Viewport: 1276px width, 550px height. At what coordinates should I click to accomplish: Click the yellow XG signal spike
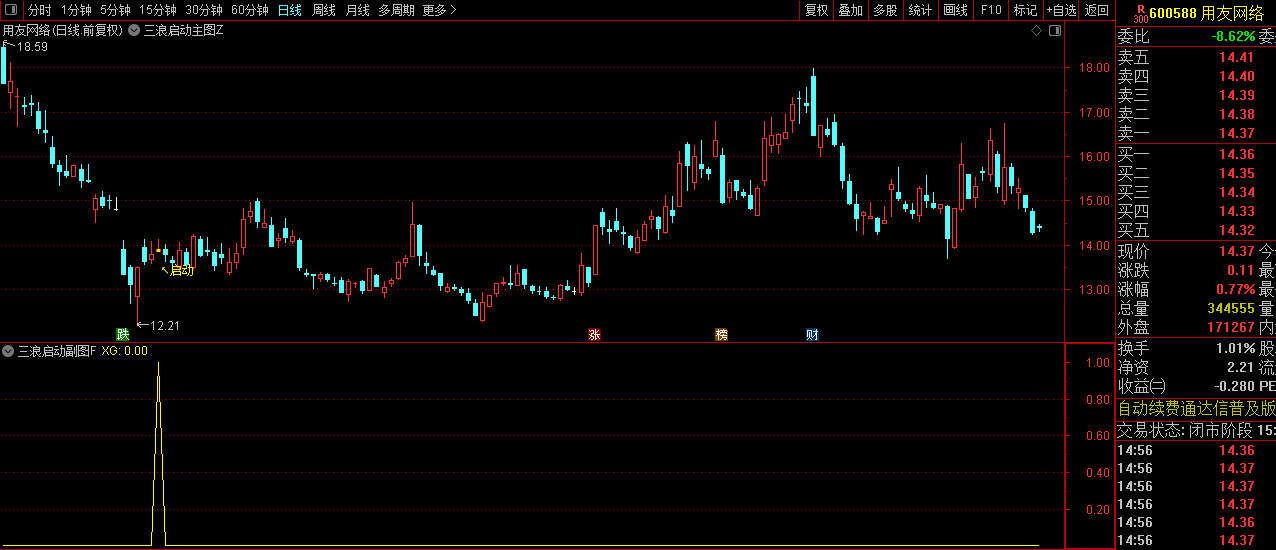click(158, 455)
